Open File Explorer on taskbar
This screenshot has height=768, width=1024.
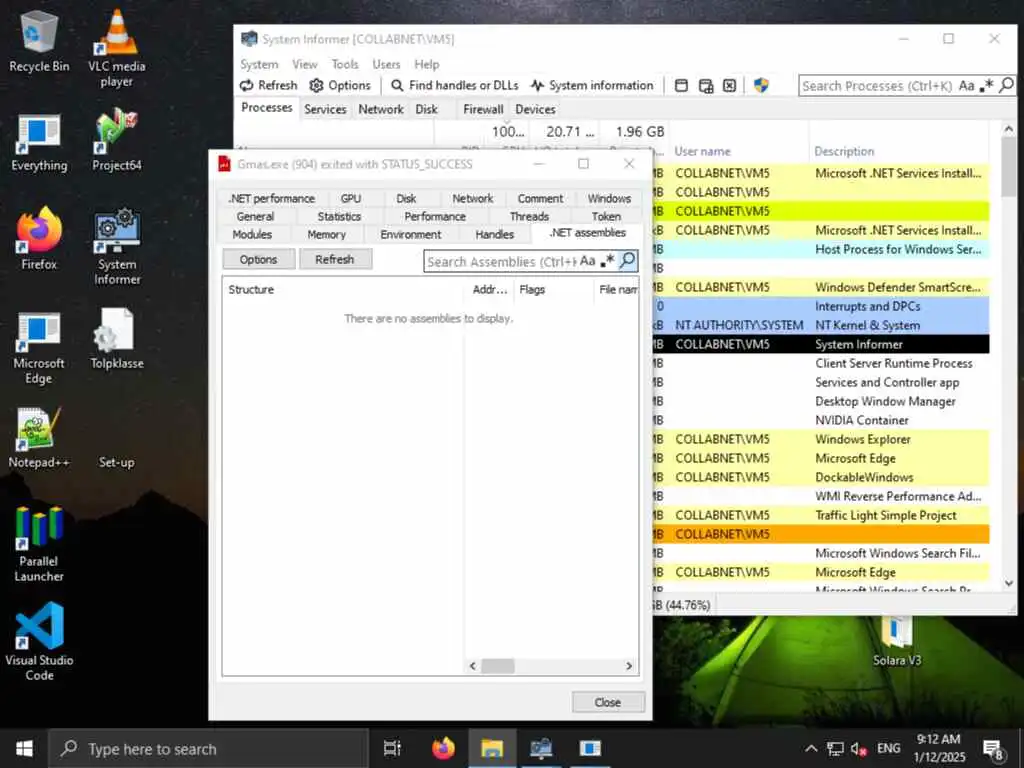(492, 748)
